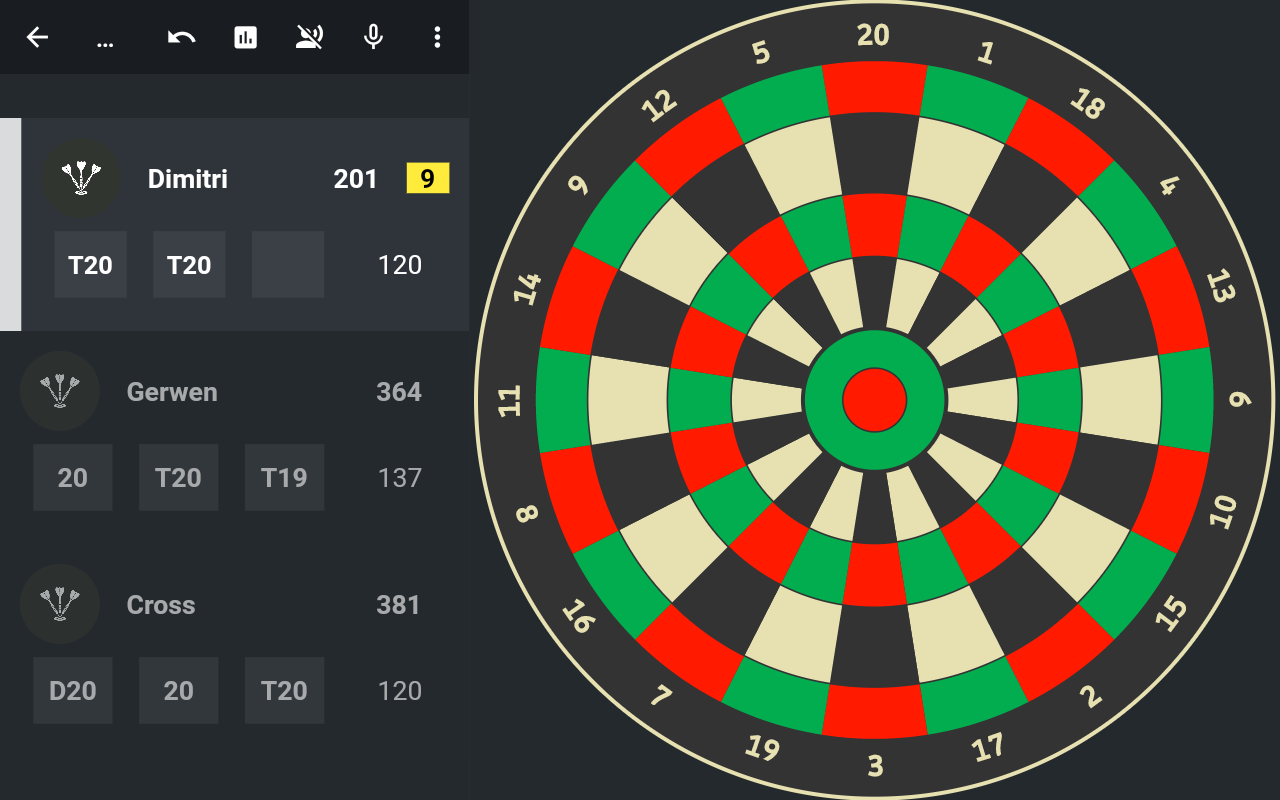Open the three-dot overflow menu

tap(437, 37)
